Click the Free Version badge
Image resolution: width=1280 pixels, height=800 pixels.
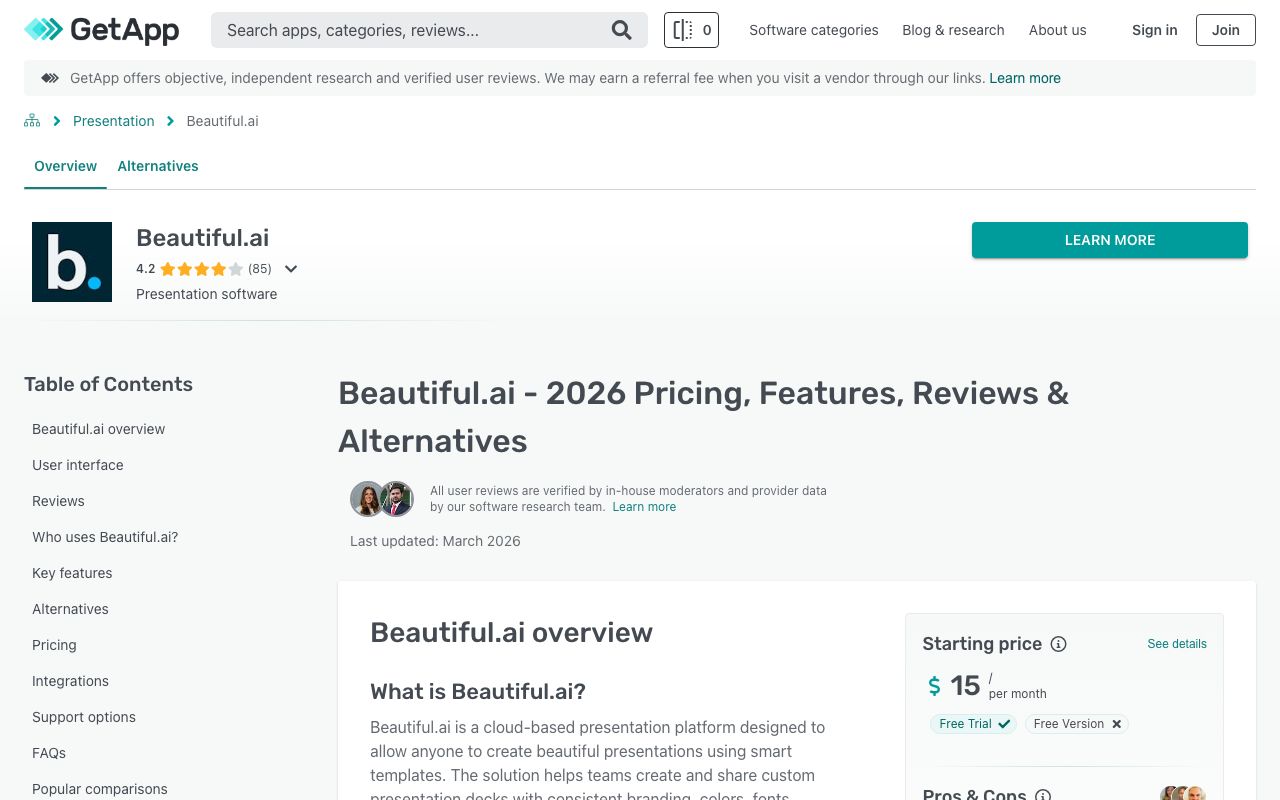[x=1077, y=724]
